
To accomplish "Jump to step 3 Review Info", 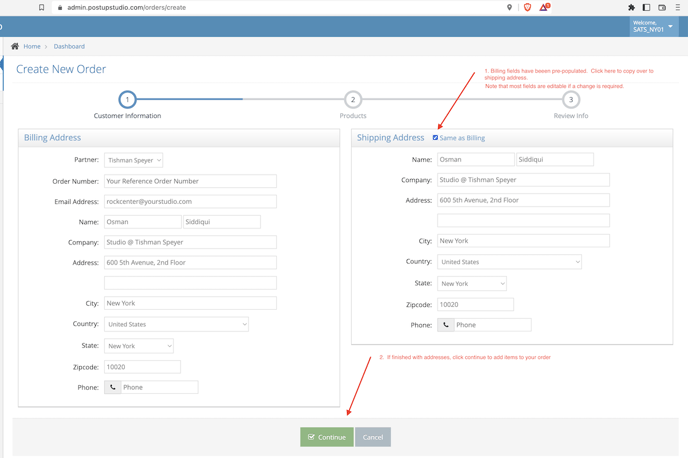I will (x=571, y=100).
